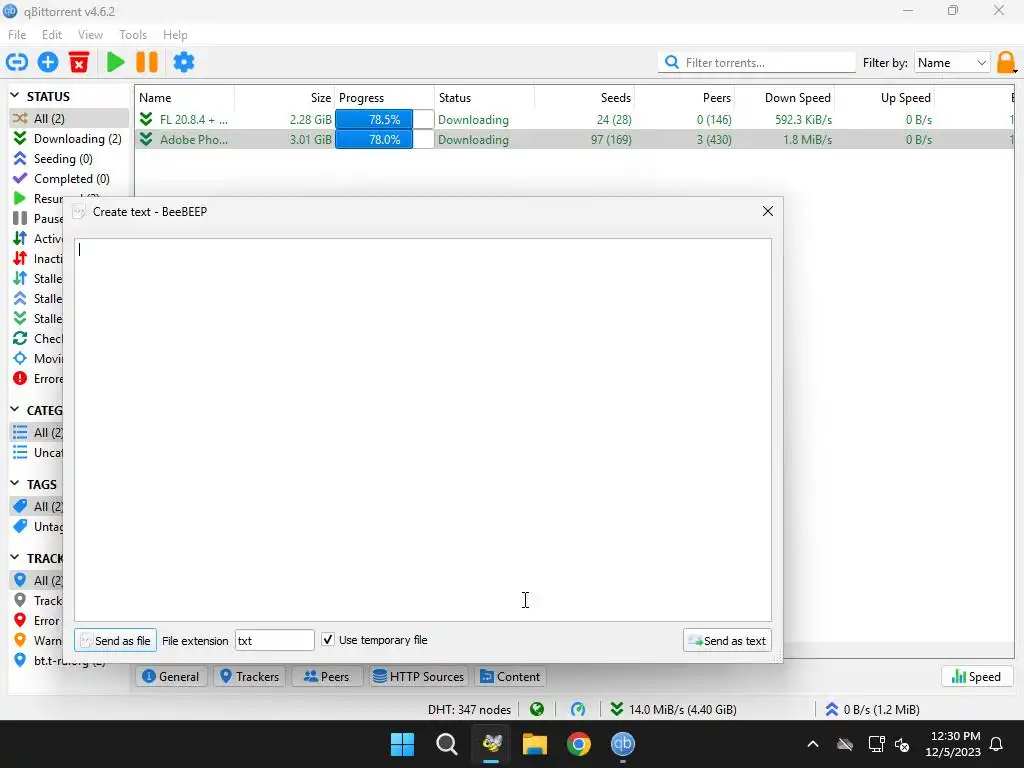Image resolution: width=1024 pixels, height=768 pixels.
Task: Click the File extension txt field
Action: [x=274, y=641]
